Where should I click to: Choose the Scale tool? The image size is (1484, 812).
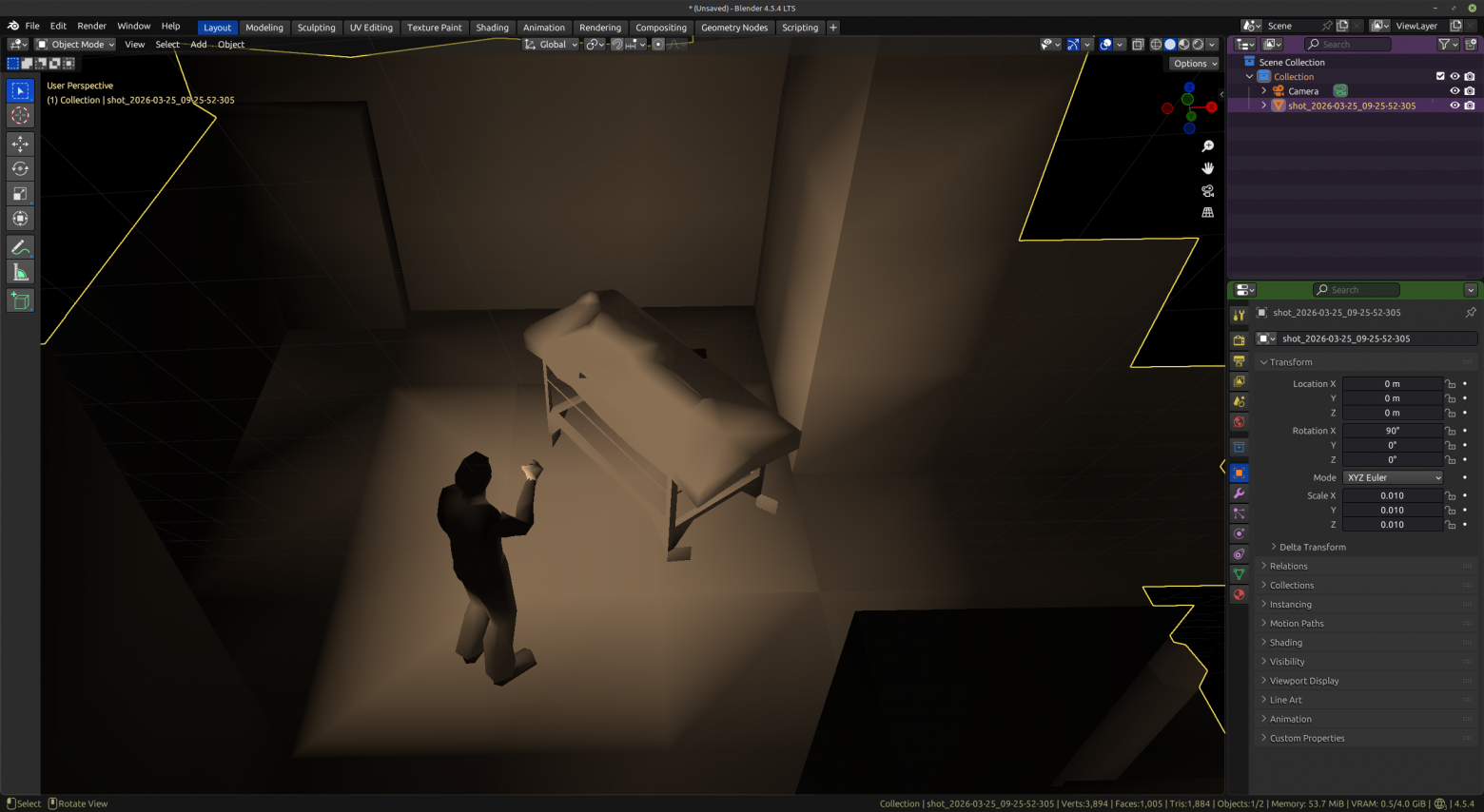coord(20,194)
